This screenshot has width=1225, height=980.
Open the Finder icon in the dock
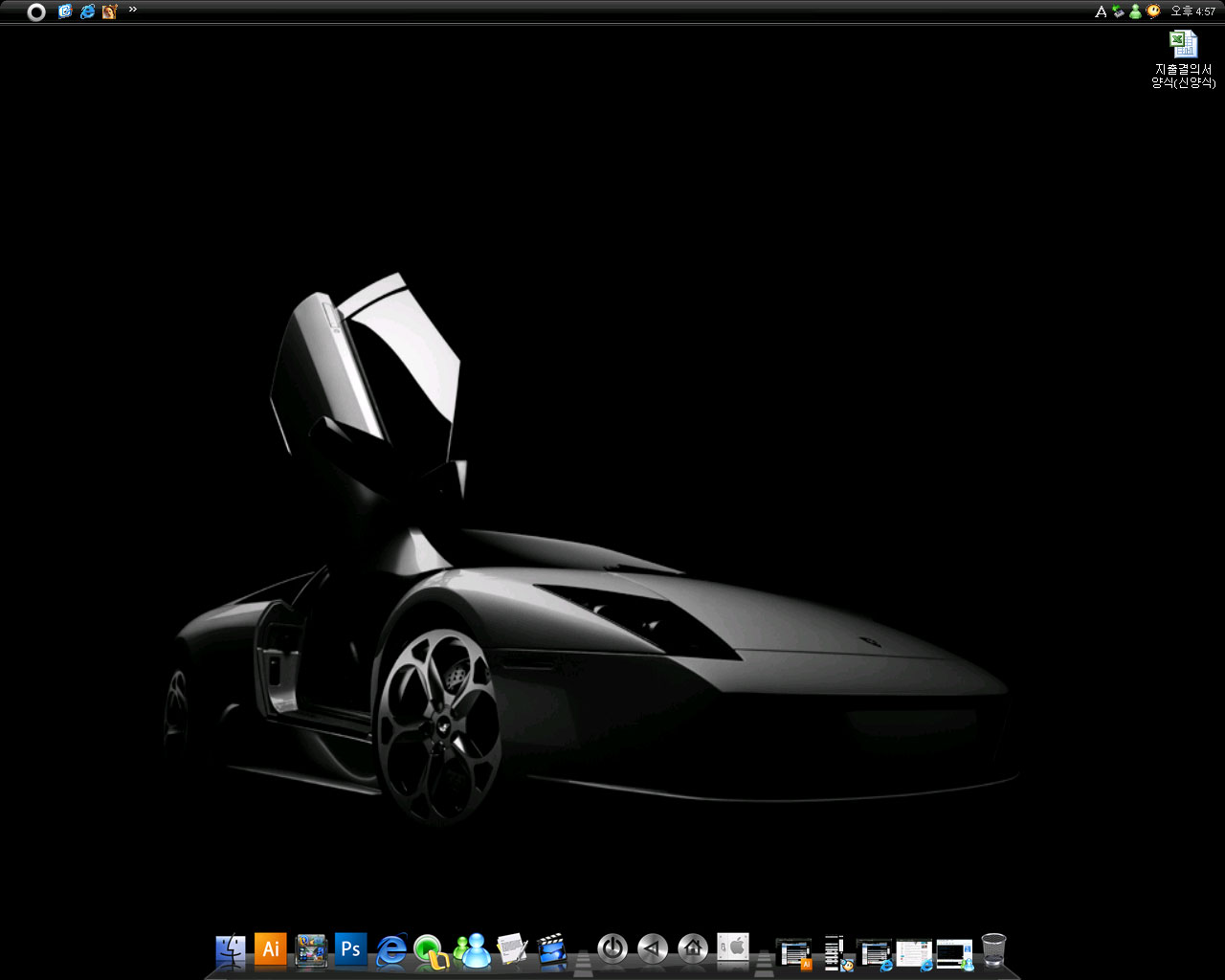[x=230, y=949]
